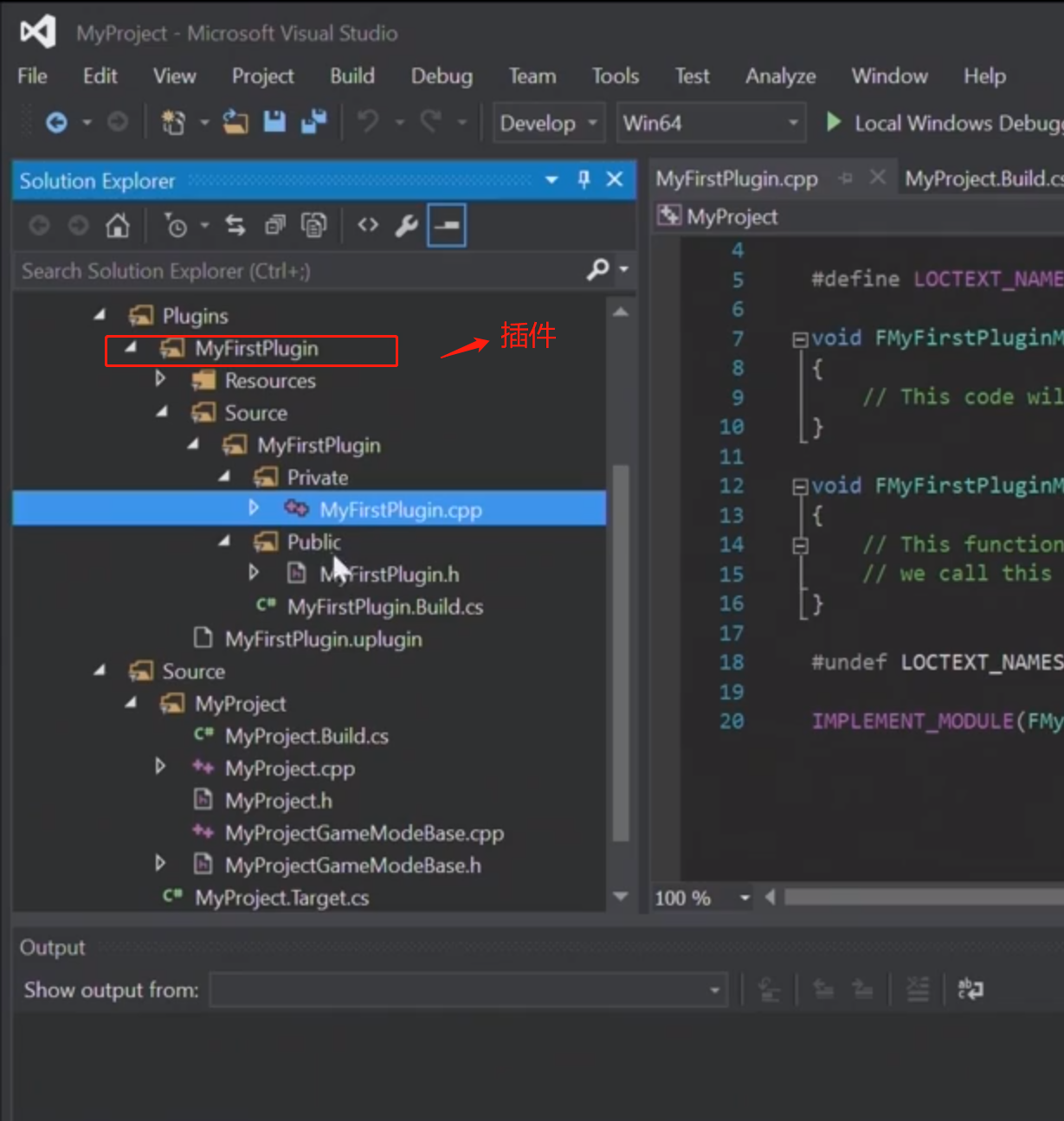
Task: Click the Navigate Backward toolbar arrow
Action: coord(56,123)
